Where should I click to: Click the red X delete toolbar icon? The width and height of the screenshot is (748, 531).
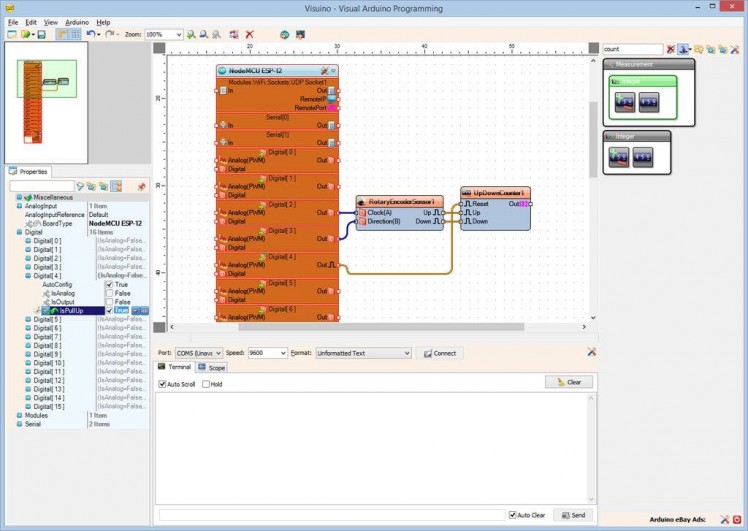click(250, 34)
